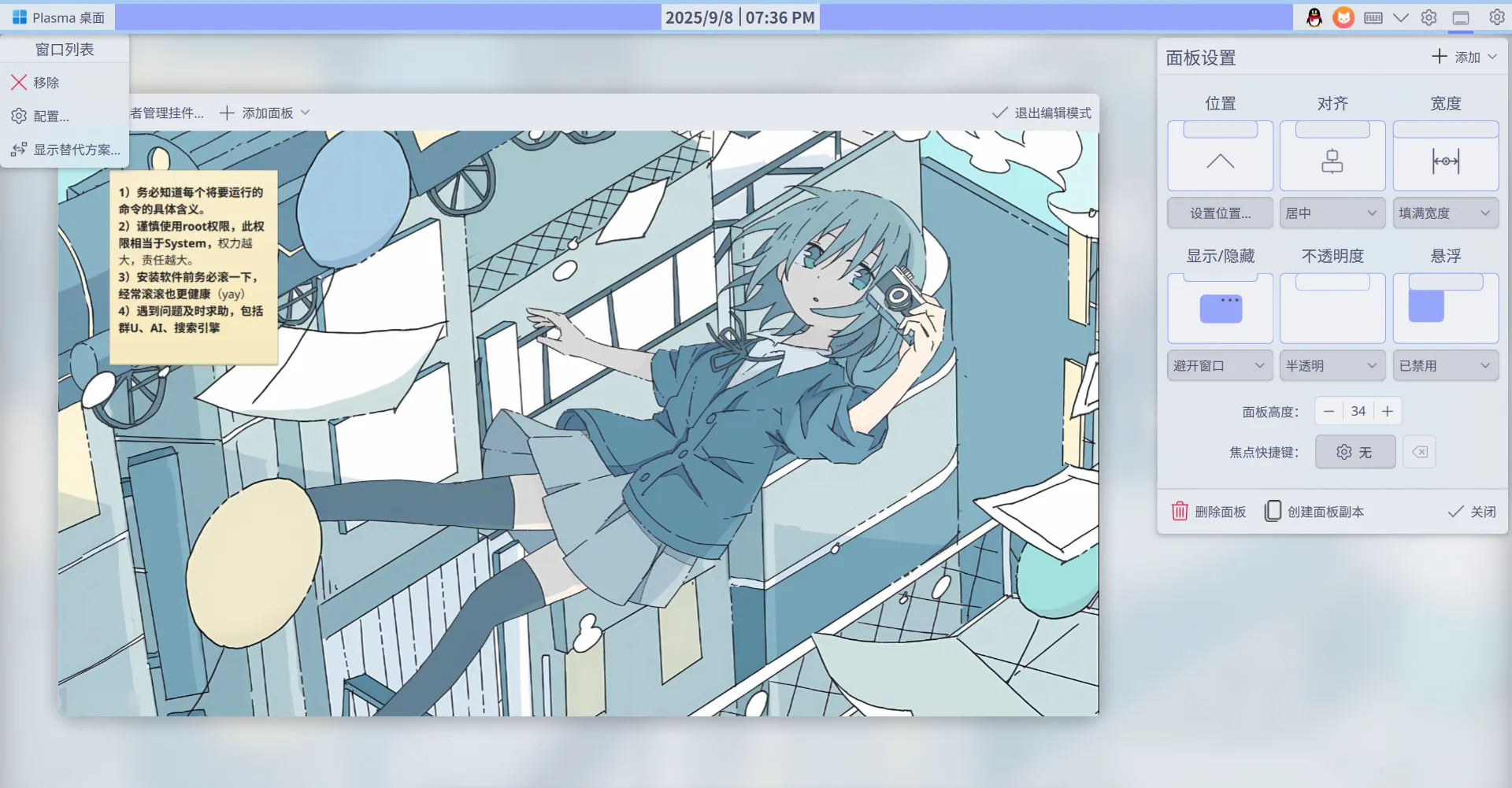This screenshot has width=1512, height=788.
Task: Expand the system tray hidden icons arrow
Action: coord(1401,17)
